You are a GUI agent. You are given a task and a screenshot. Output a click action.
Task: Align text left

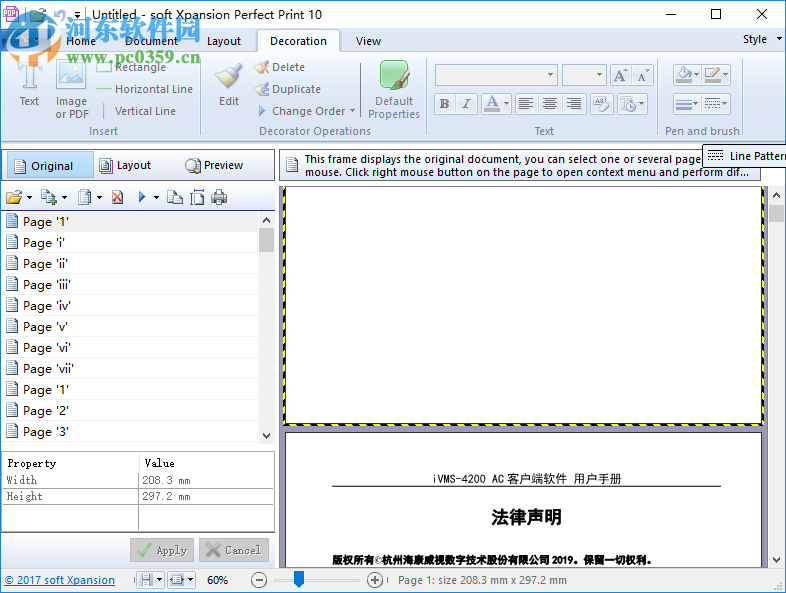(525, 104)
